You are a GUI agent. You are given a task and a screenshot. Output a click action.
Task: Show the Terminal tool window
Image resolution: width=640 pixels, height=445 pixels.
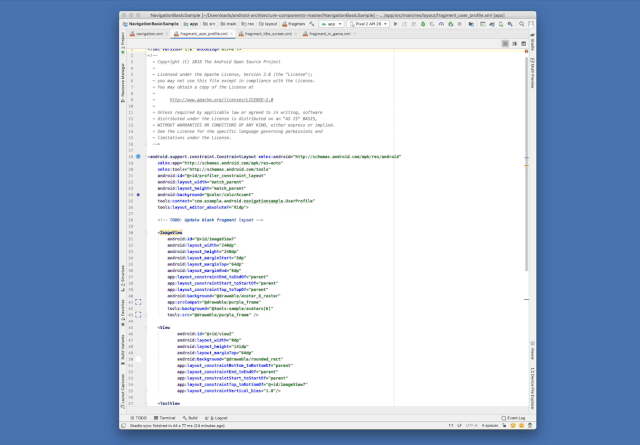tap(165, 418)
